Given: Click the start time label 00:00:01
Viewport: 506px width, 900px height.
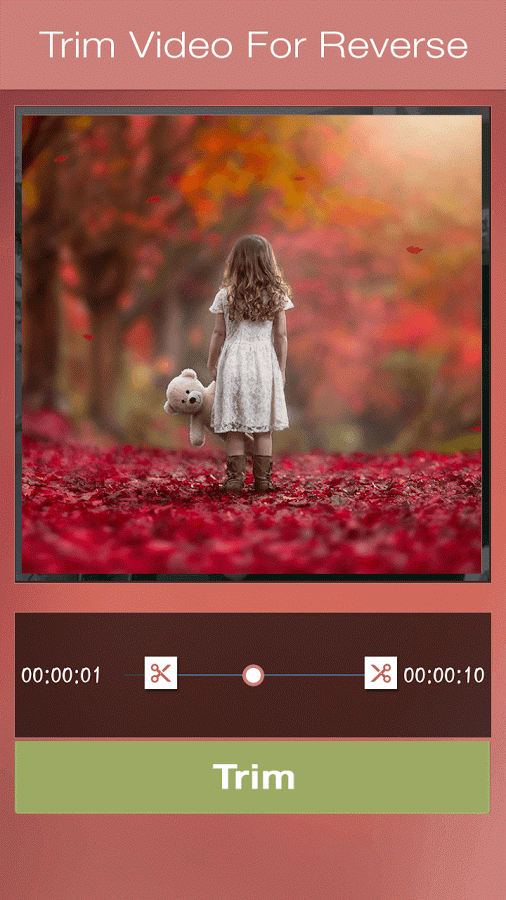Looking at the screenshot, I should pyautogui.click(x=61, y=675).
